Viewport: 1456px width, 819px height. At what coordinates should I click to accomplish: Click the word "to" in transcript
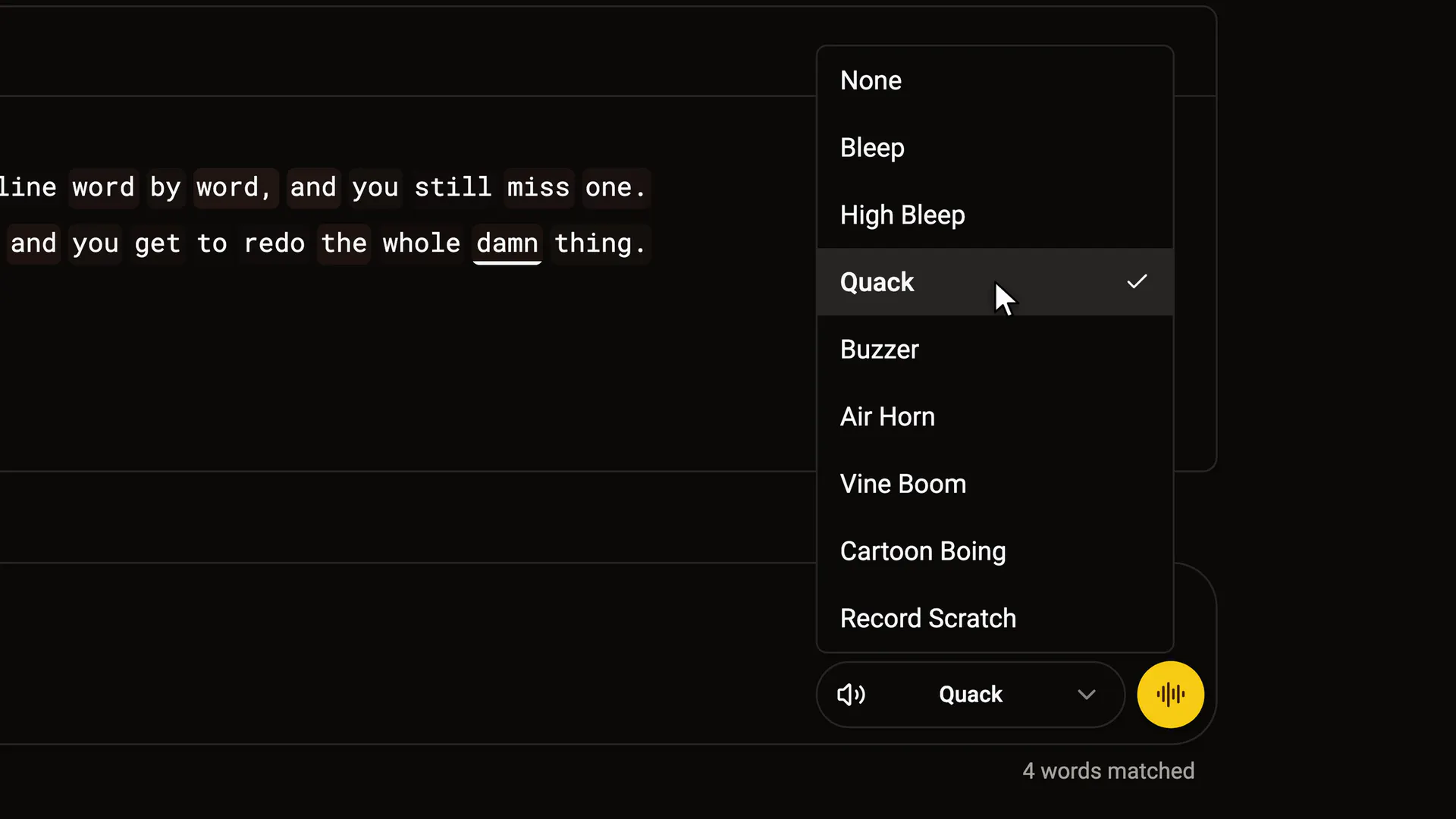click(x=212, y=243)
